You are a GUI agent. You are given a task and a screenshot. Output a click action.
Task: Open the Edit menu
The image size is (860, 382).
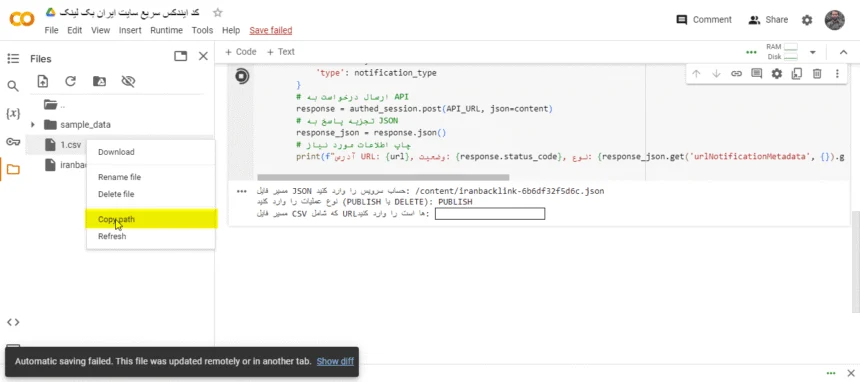pyautogui.click(x=75, y=30)
